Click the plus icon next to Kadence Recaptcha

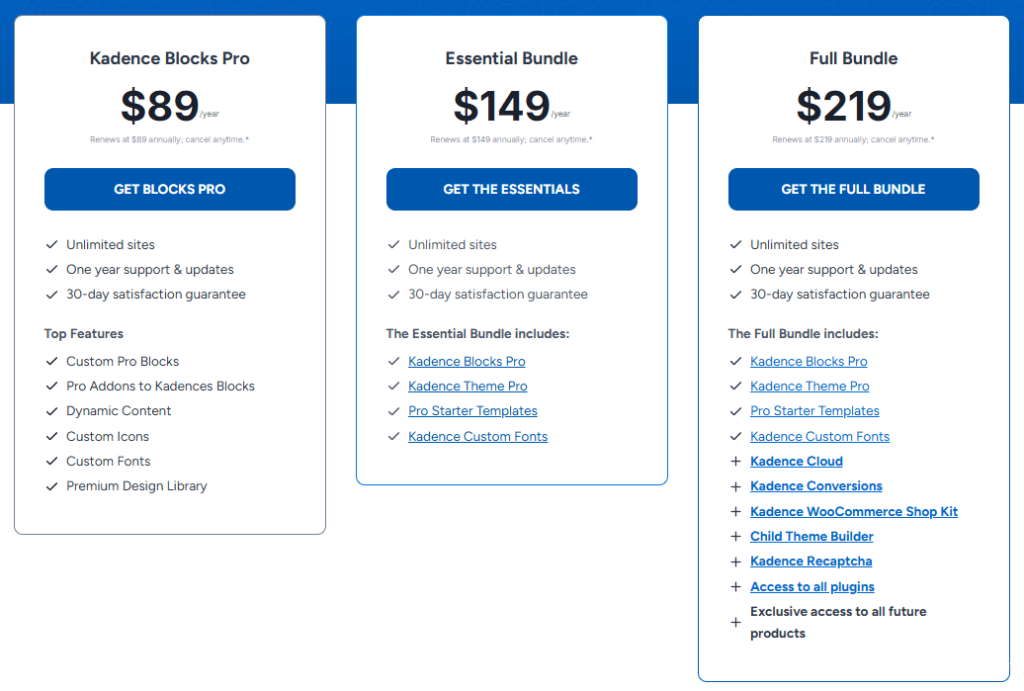tap(736, 562)
